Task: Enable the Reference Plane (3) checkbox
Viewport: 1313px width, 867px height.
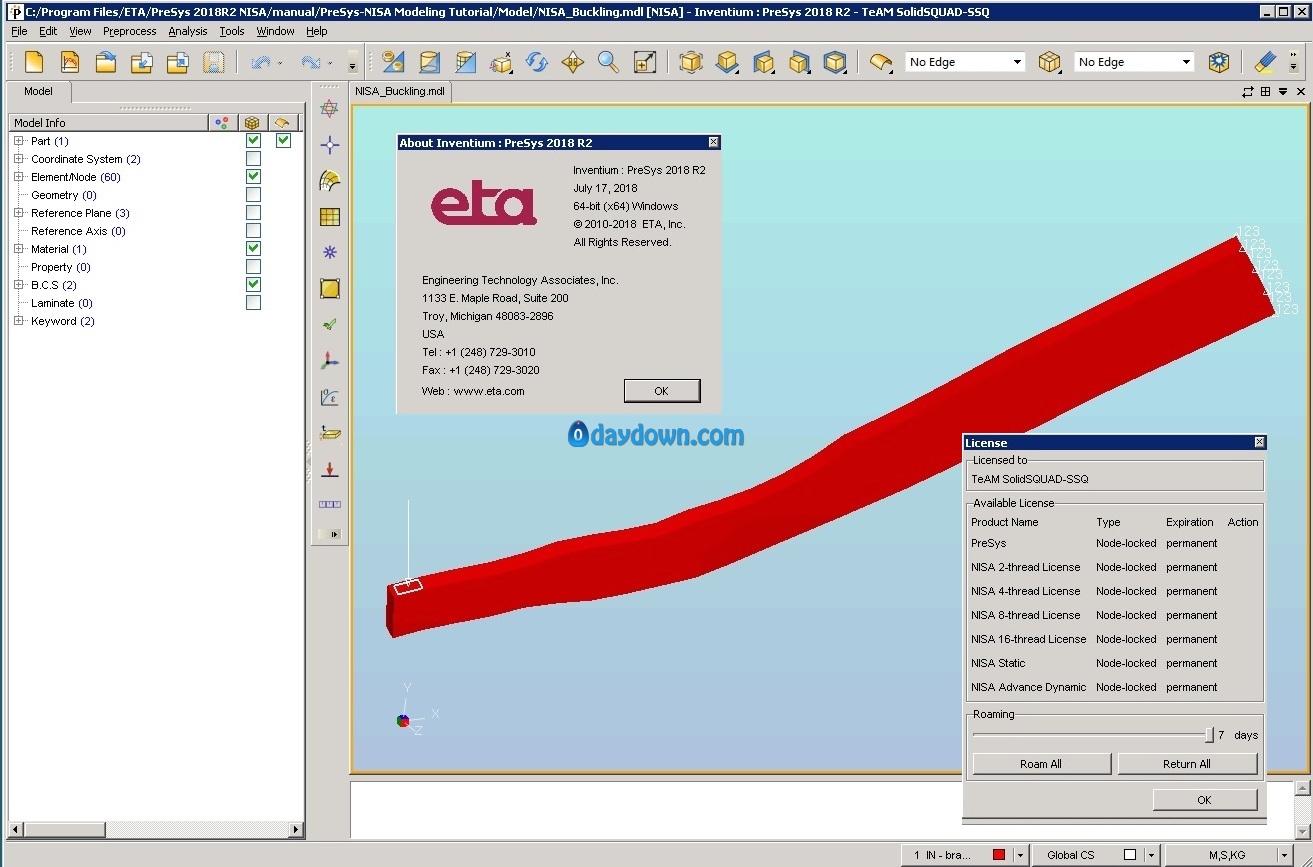Action: (253, 213)
